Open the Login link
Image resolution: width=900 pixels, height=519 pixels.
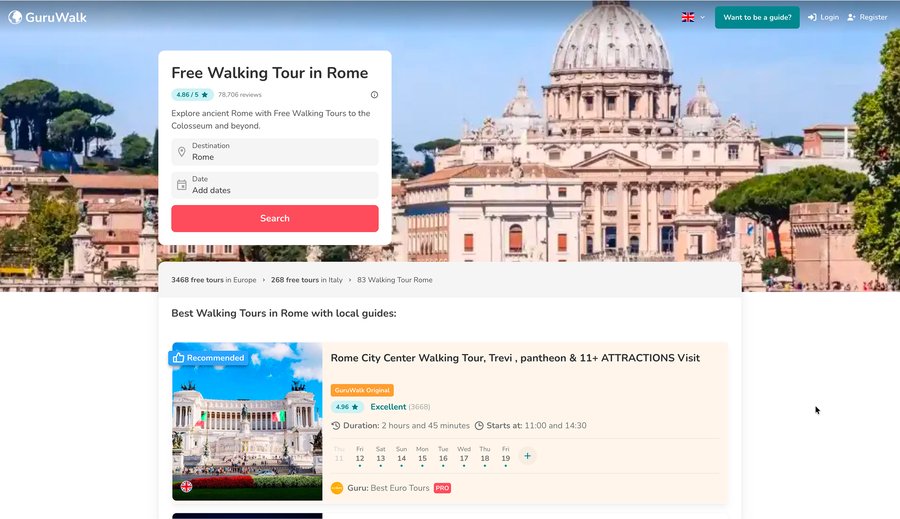click(x=823, y=17)
